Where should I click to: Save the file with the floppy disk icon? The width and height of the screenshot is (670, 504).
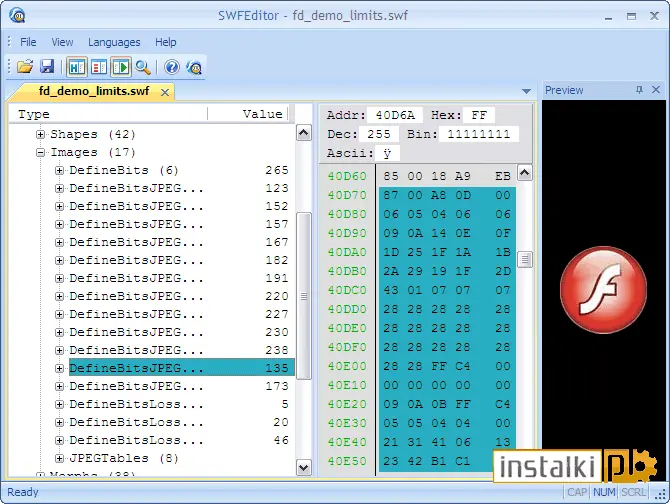coord(47,67)
